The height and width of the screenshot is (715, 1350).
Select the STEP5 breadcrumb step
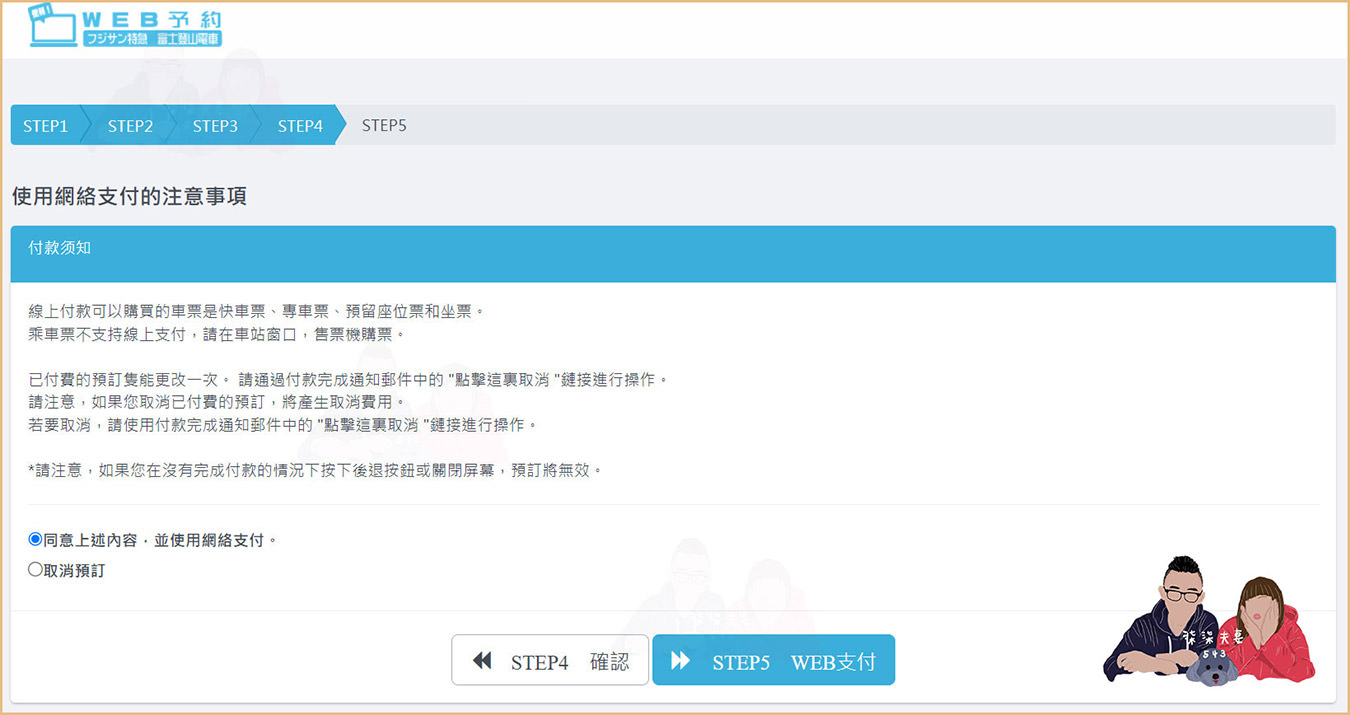point(384,126)
